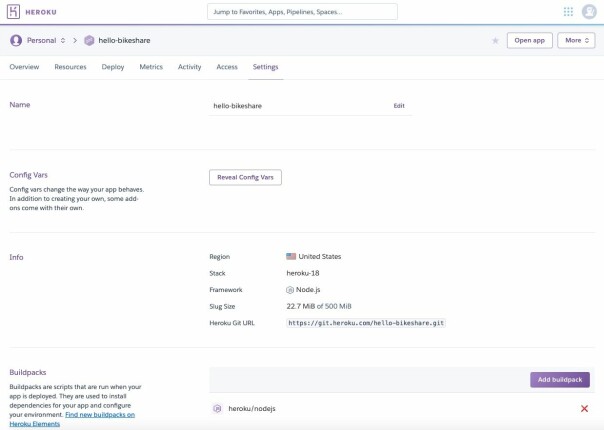Select the Settings tab
The width and height of the screenshot is (604, 430).
[x=265, y=67]
